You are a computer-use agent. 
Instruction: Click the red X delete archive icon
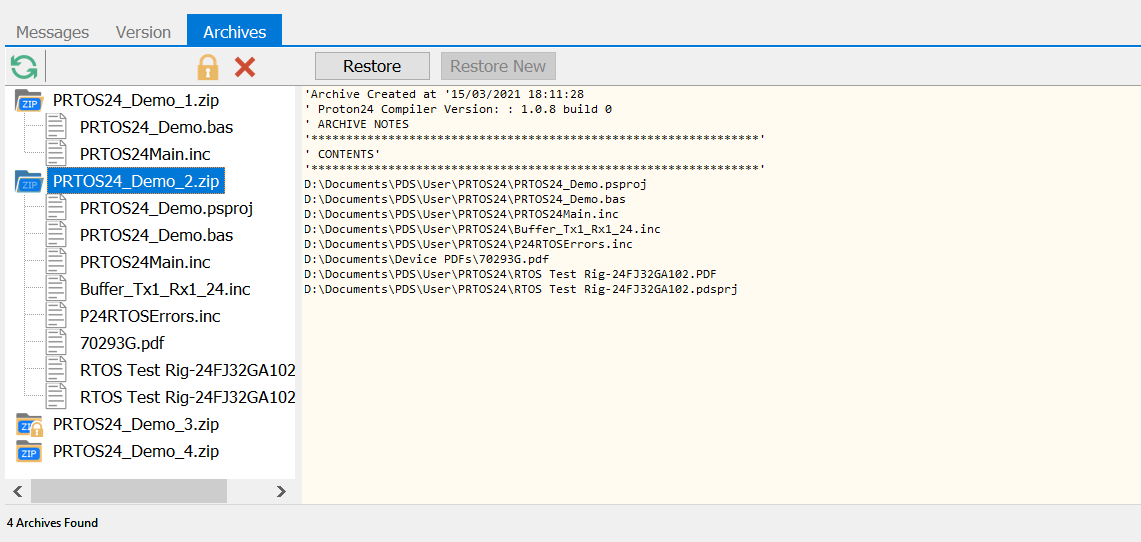(x=245, y=67)
